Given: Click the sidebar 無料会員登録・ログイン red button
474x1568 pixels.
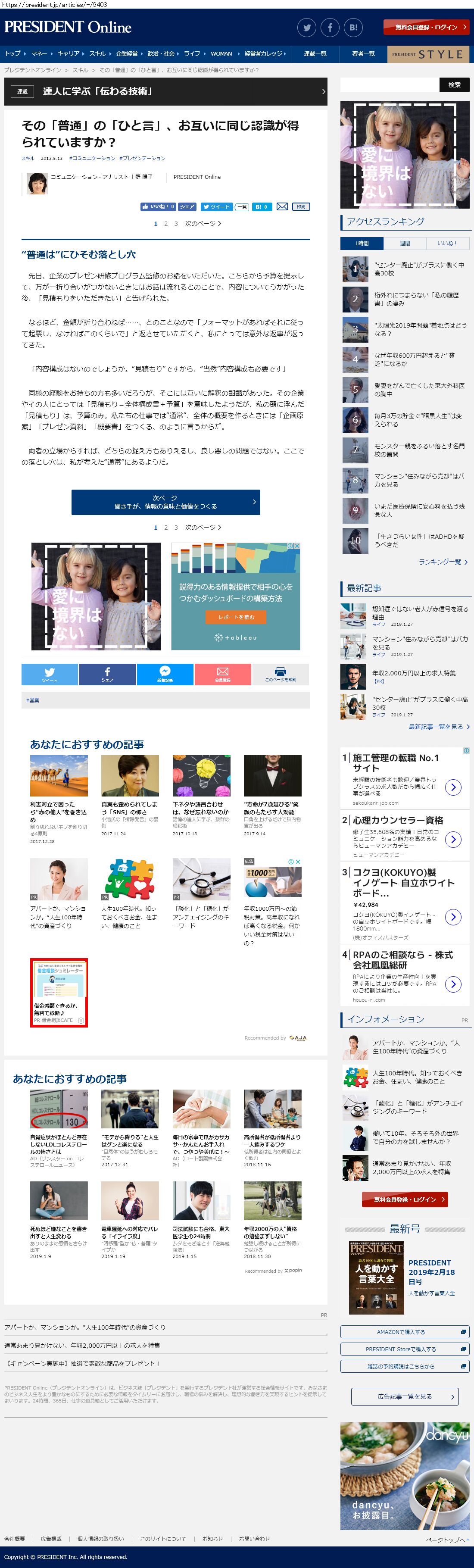Looking at the screenshot, I should 405,1199.
